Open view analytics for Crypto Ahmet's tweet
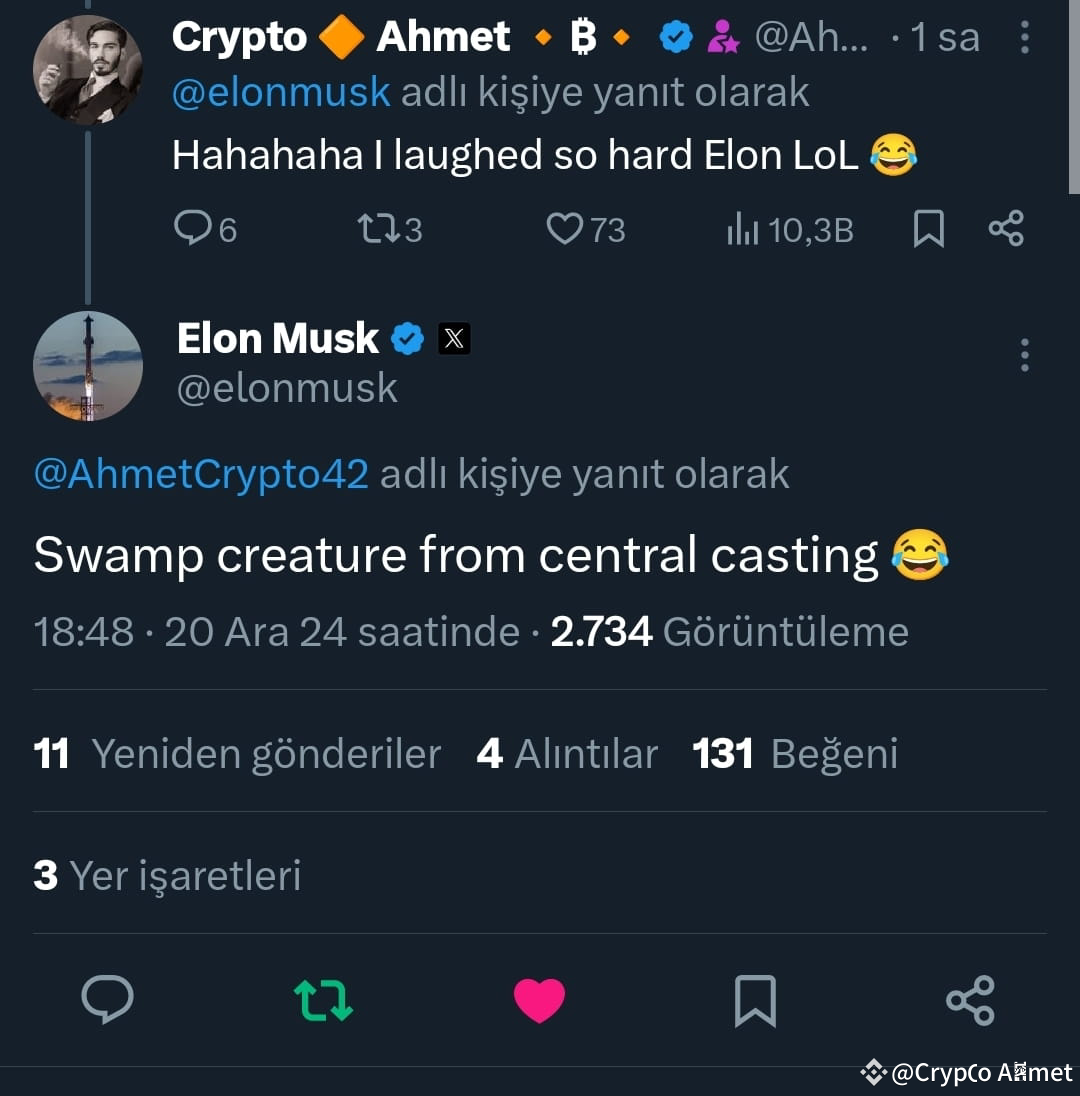 (x=788, y=228)
